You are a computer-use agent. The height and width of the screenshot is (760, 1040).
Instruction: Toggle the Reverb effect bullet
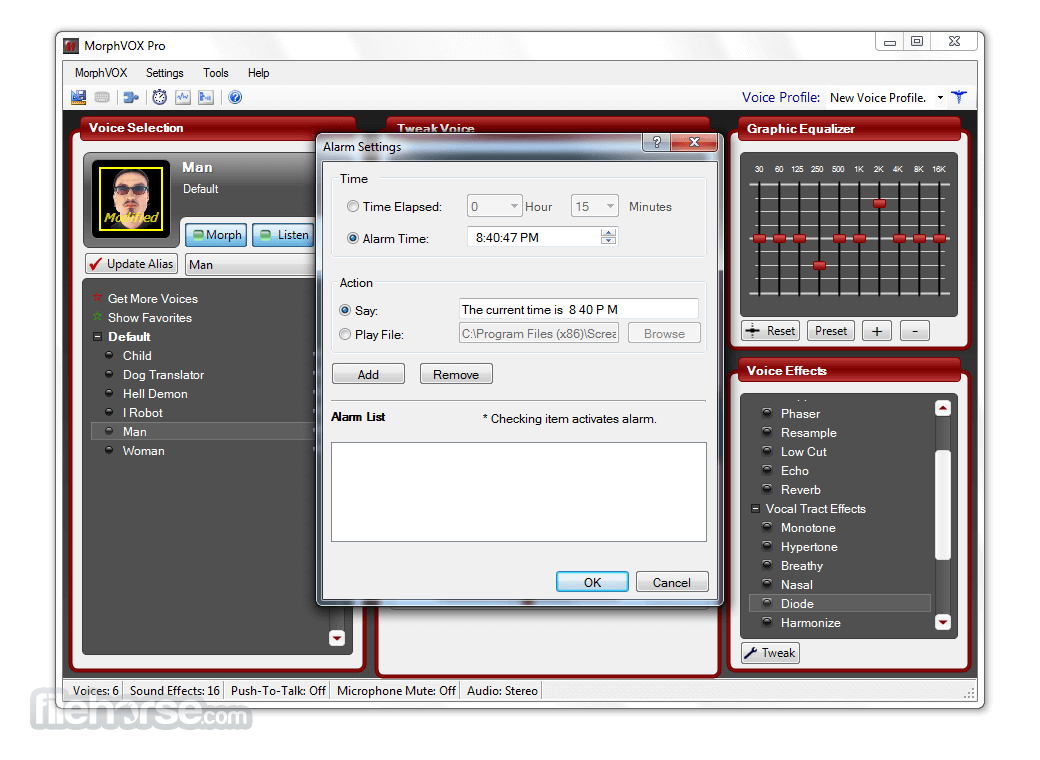(x=767, y=489)
